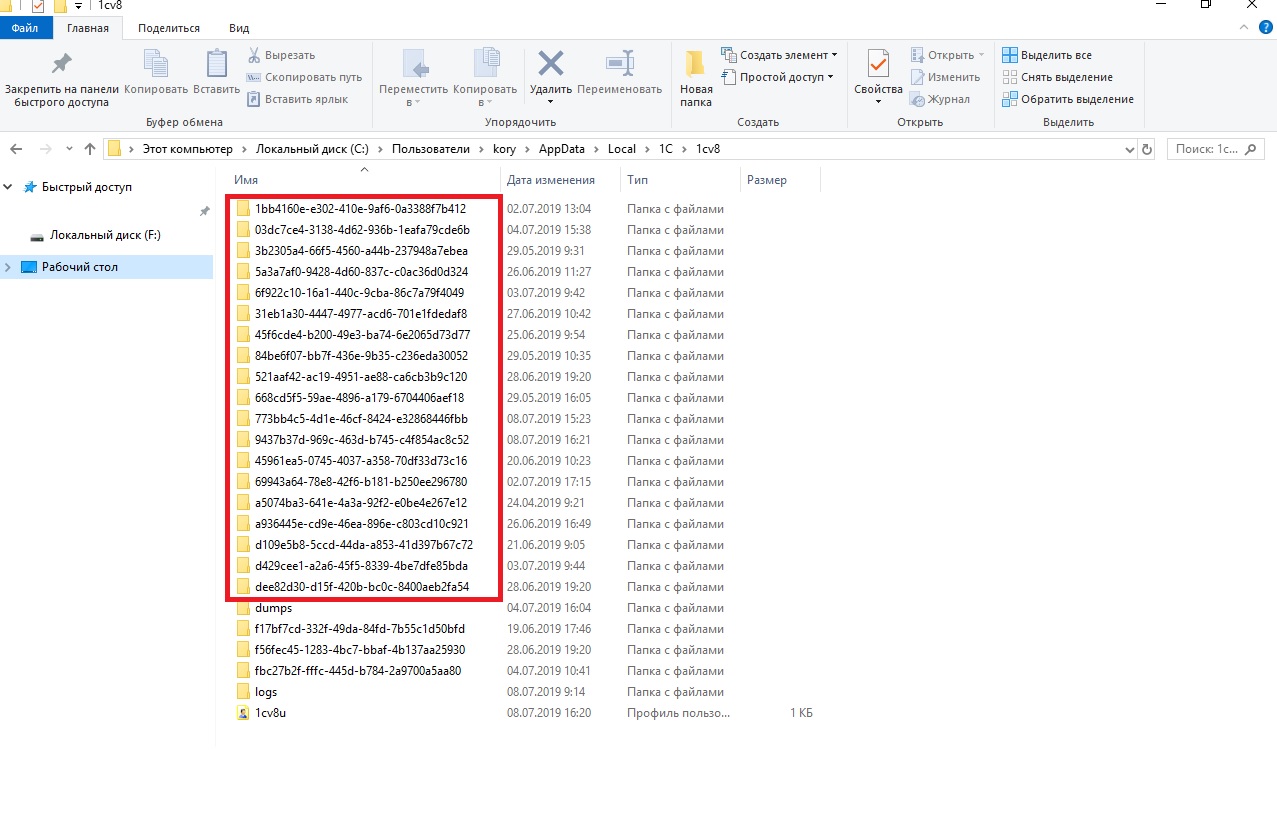Open Properties with the checkmark icon
The width and height of the screenshot is (1277, 826).
tap(878, 65)
